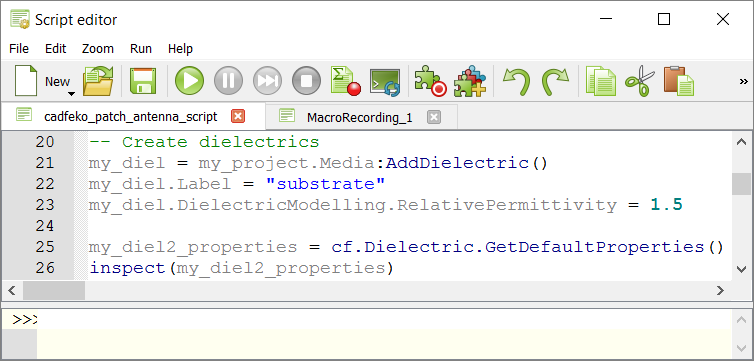The image size is (754, 361).
Task: Click the console refresh icon
Action: click(x=385, y=82)
